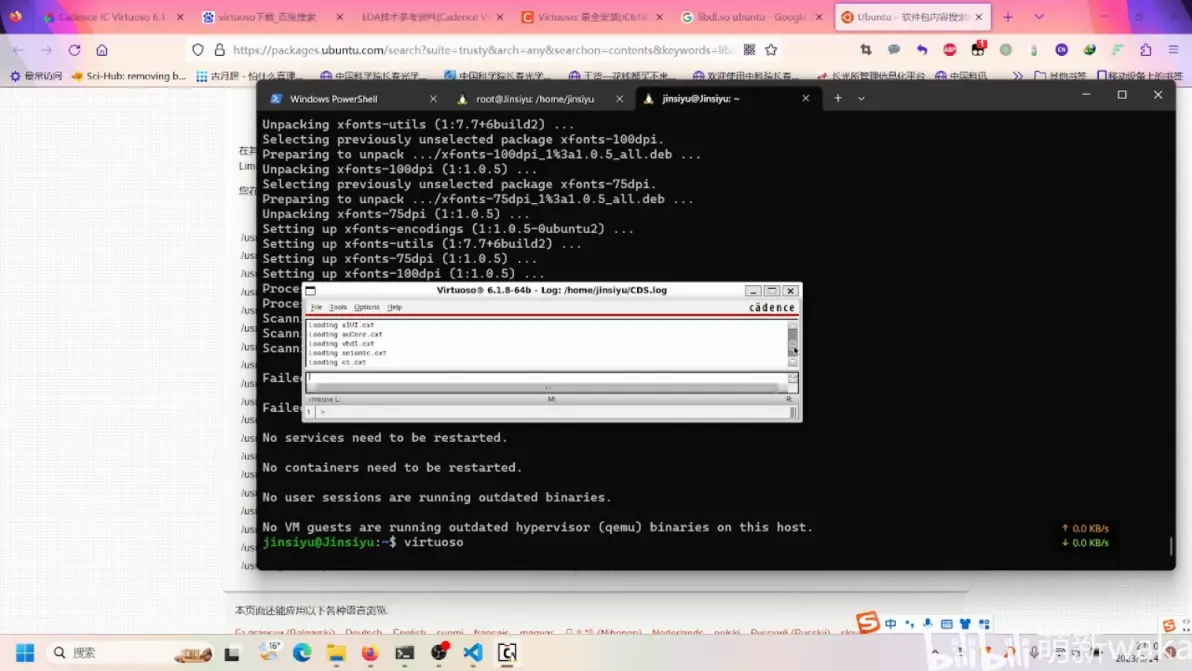Close the jinsiyu@Jinsiyu terminal tab
1192x671 pixels.
point(806,98)
